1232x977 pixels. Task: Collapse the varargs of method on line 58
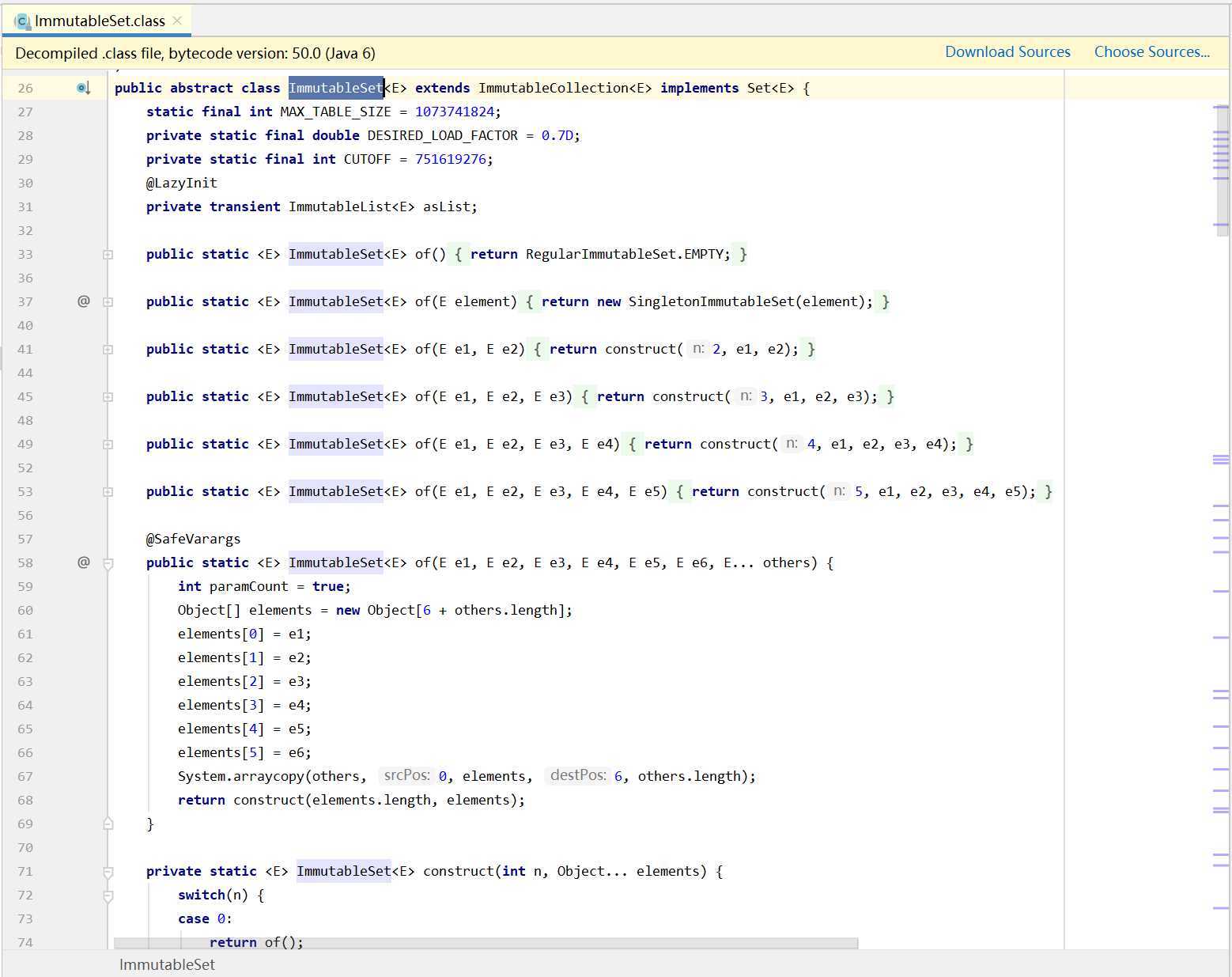click(108, 563)
